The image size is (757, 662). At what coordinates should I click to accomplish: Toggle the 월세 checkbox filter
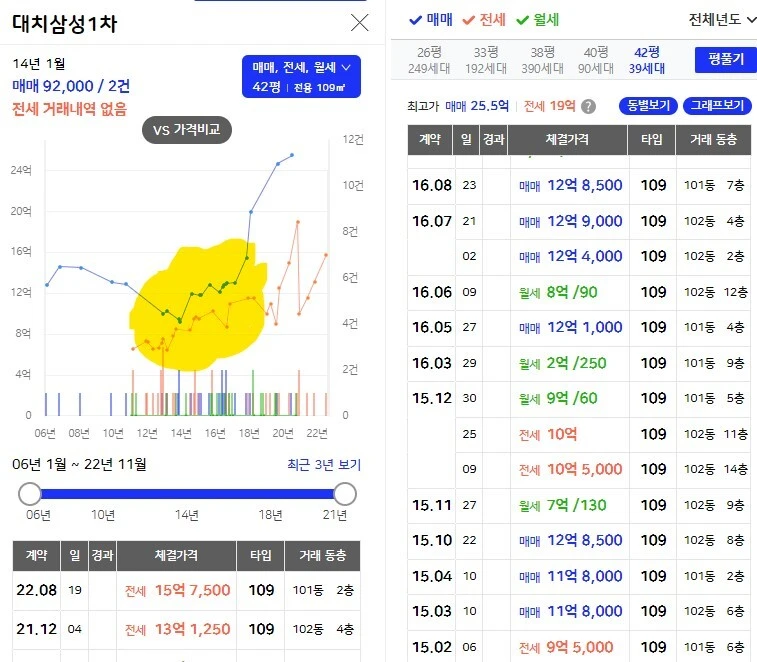(x=537, y=20)
